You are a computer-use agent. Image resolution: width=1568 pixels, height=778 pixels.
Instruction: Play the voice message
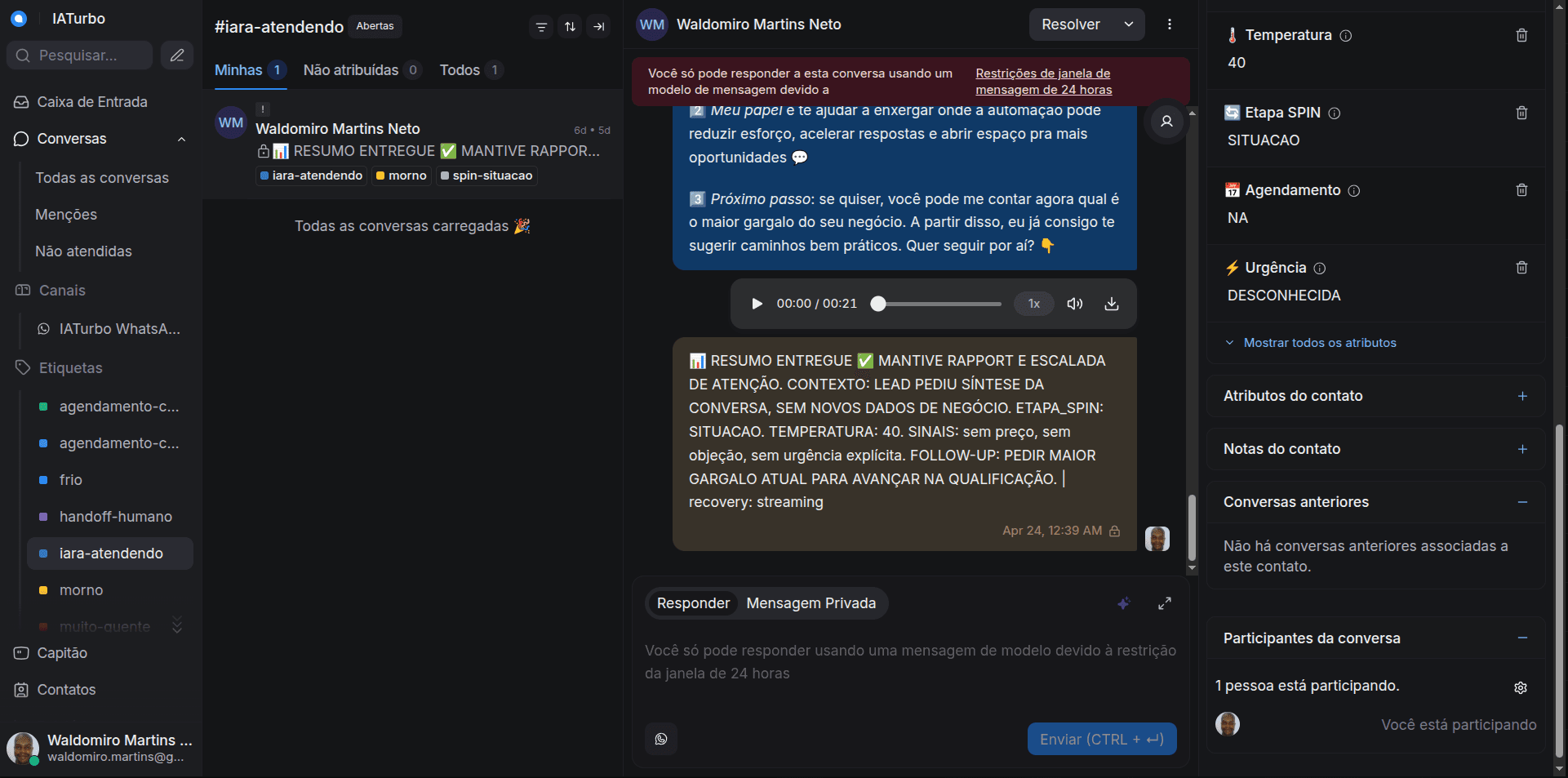(x=756, y=304)
